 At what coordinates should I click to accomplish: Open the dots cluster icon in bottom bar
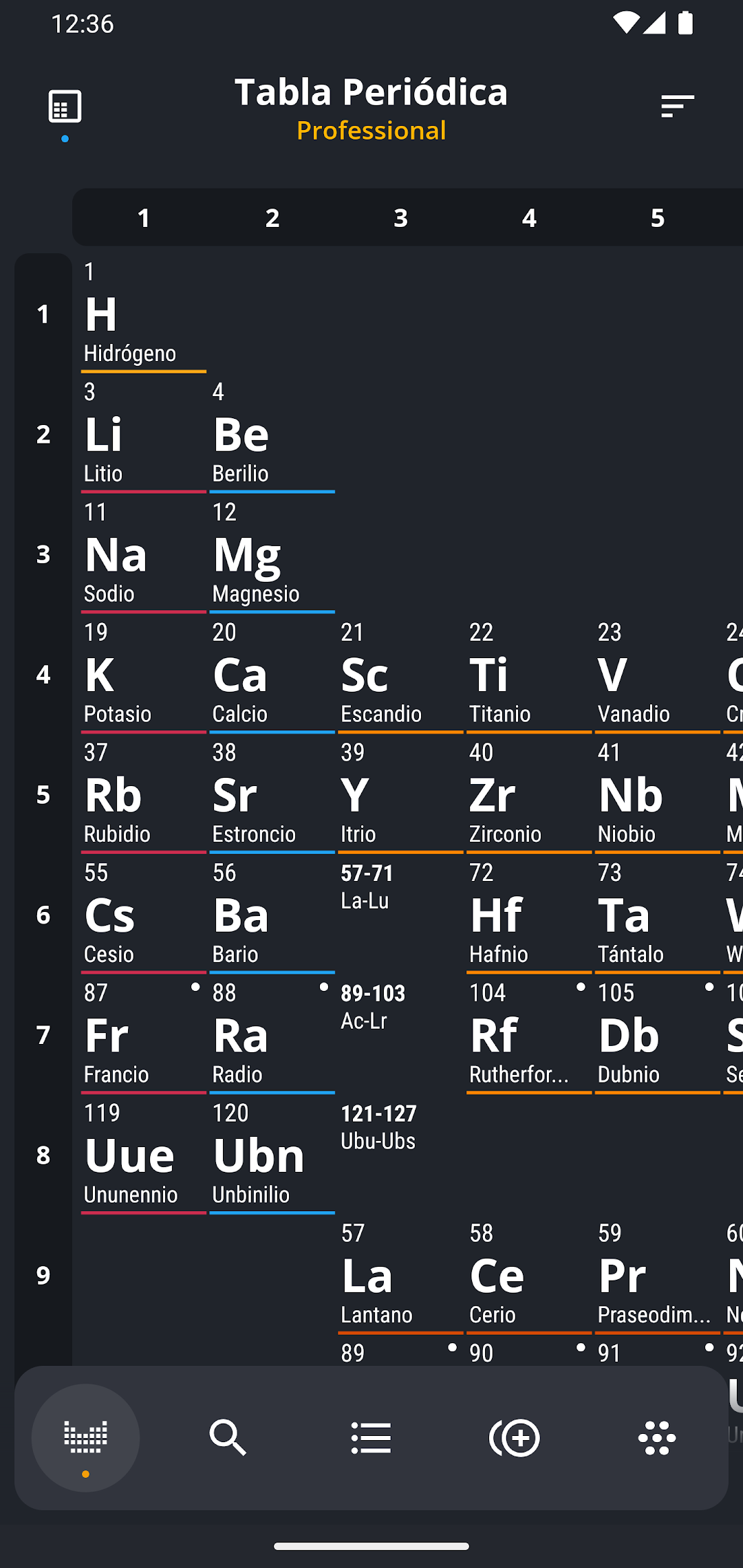pos(657,1437)
